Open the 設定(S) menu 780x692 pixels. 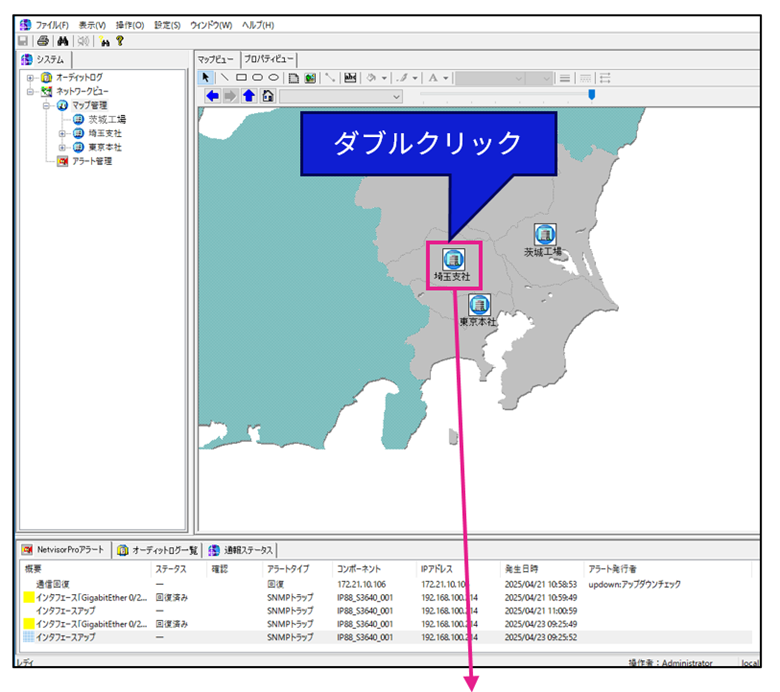pos(167,24)
